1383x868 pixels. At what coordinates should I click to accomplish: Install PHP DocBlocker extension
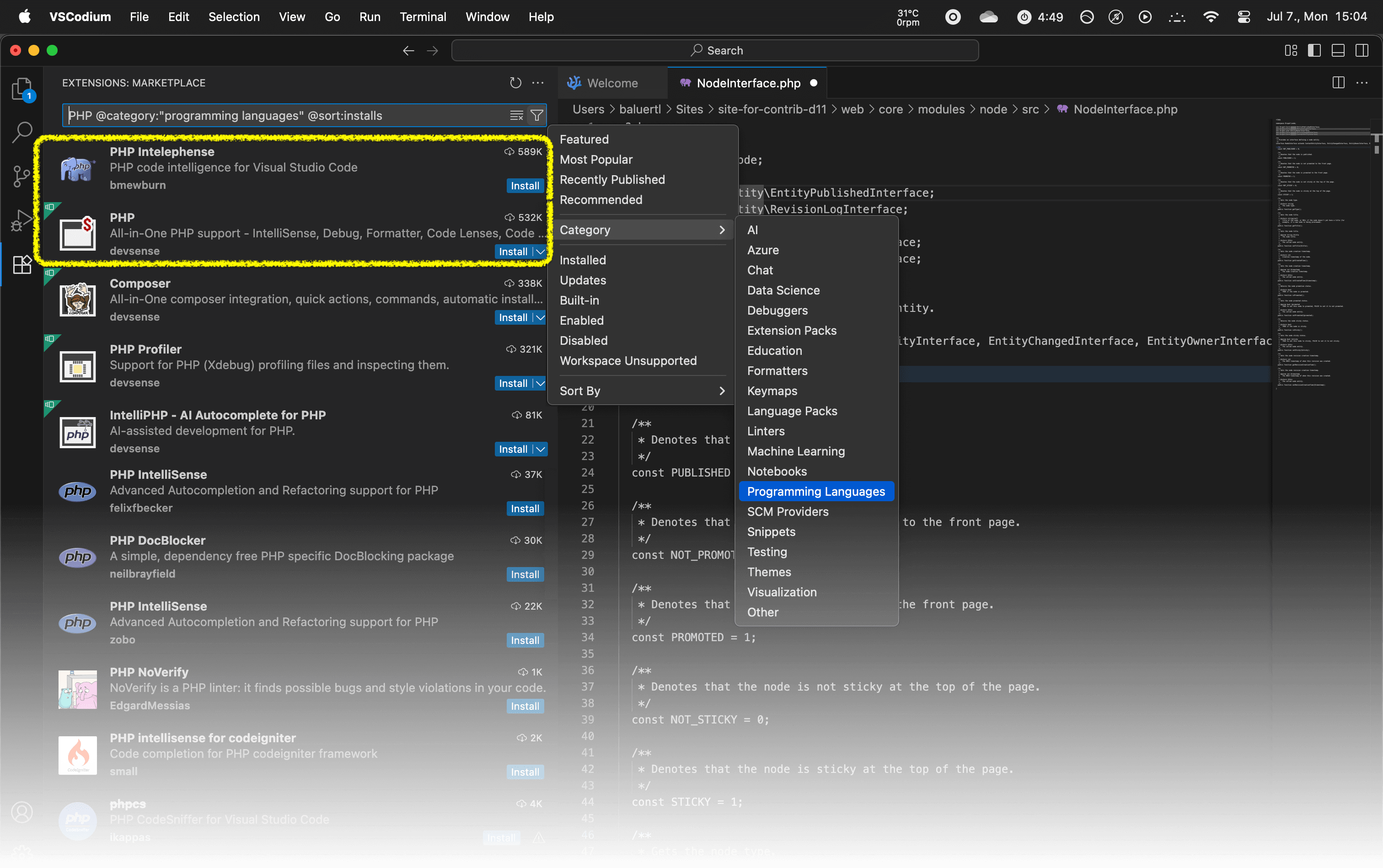525,574
